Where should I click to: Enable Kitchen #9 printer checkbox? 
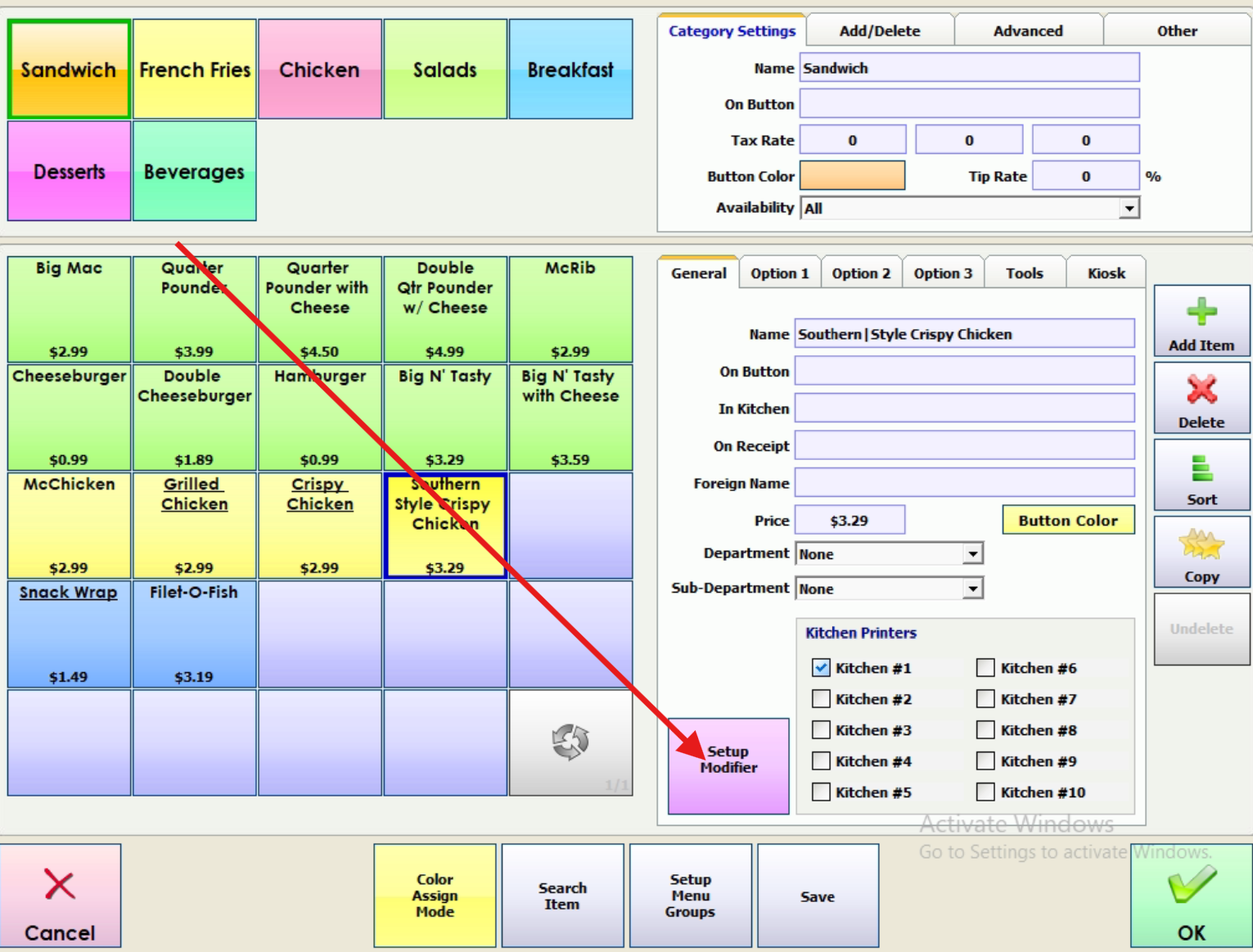coord(985,761)
